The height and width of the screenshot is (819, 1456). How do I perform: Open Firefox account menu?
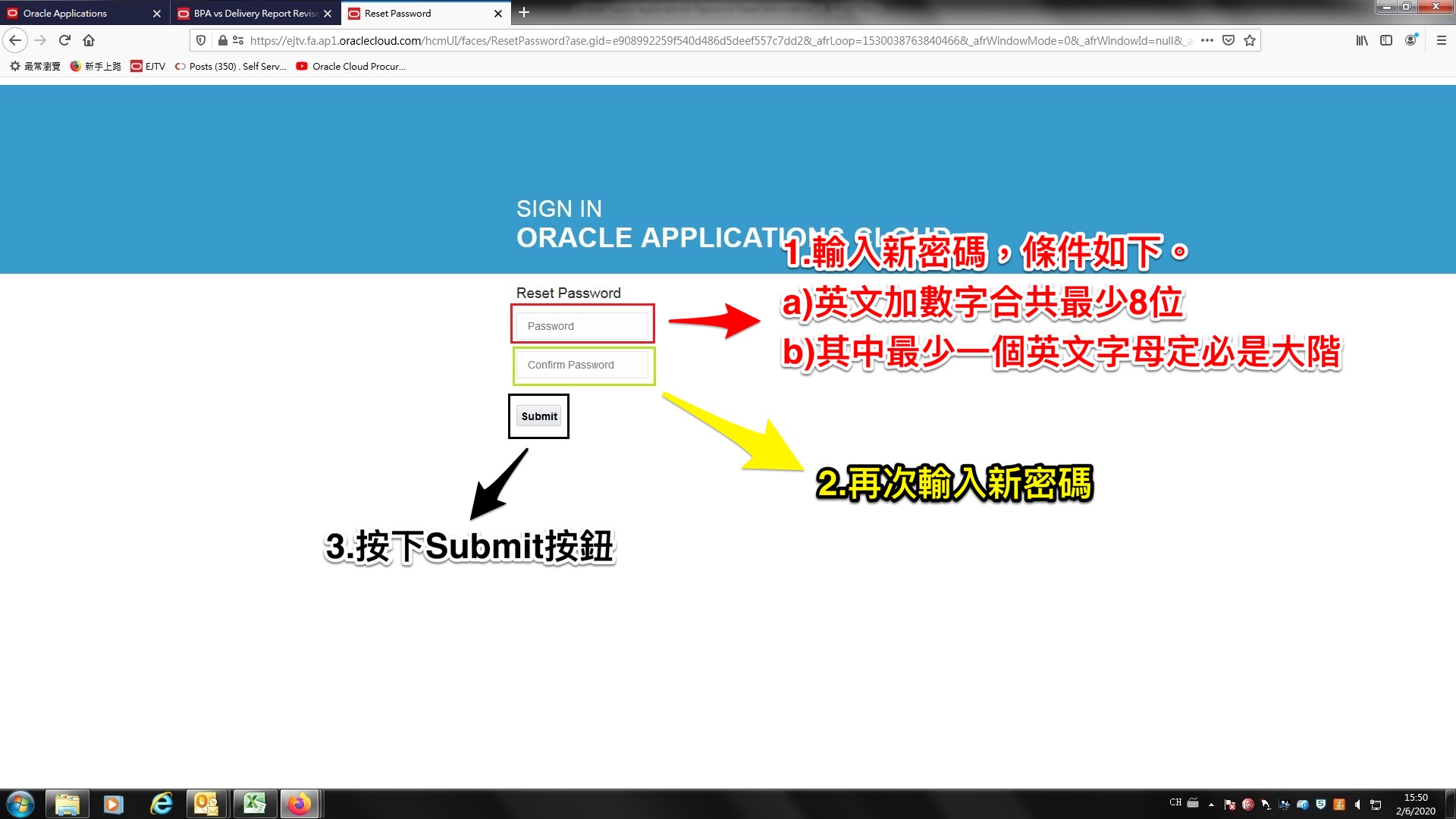point(1410,40)
